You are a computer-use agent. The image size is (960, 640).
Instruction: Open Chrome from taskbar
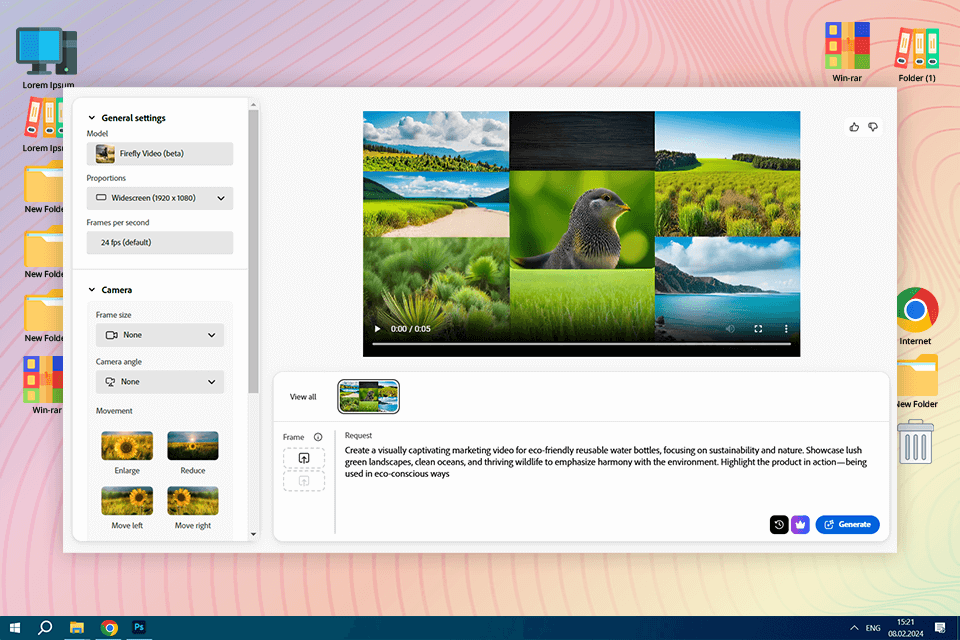pyautogui.click(x=109, y=628)
